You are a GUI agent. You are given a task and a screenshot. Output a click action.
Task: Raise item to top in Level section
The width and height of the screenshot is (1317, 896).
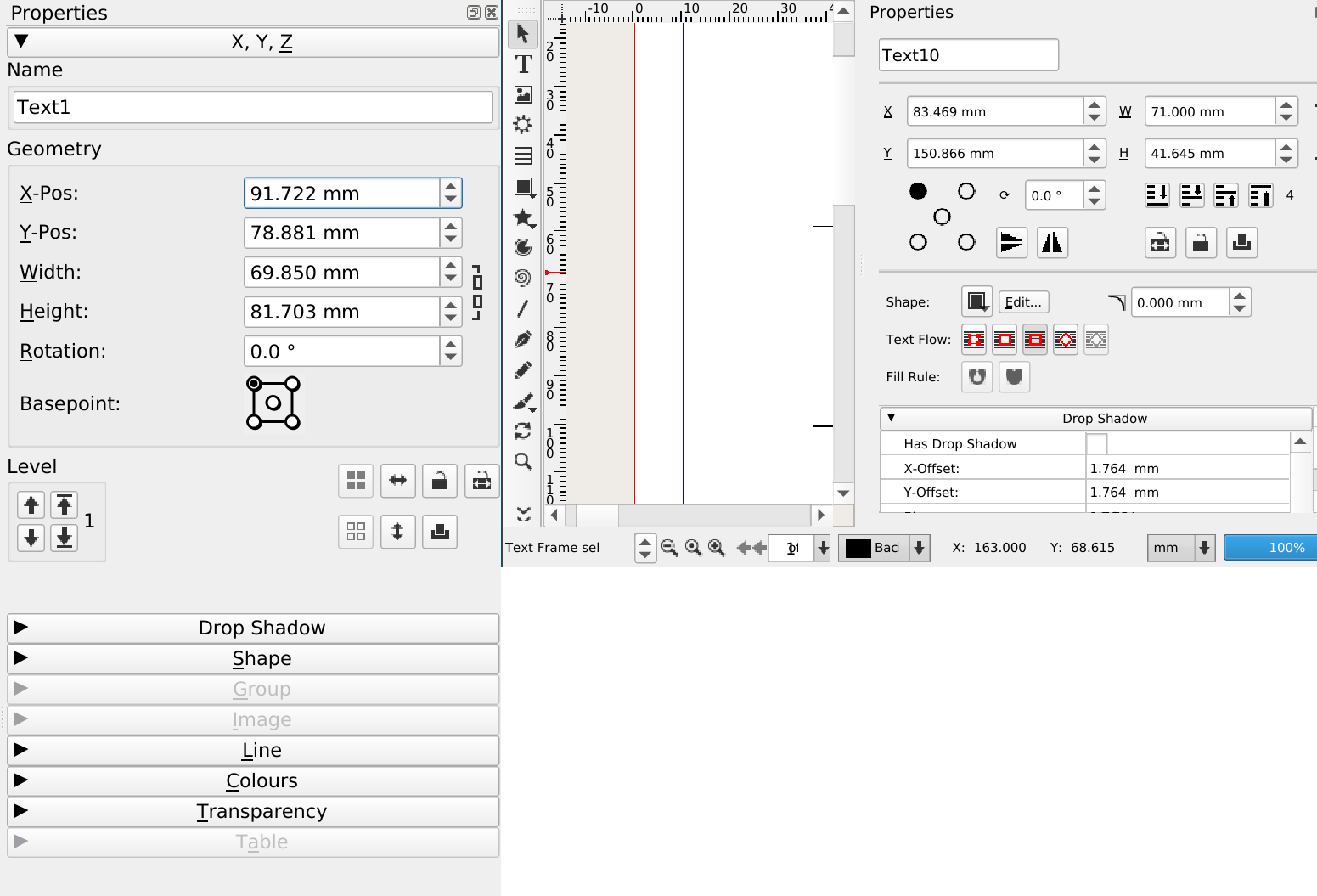pos(65,505)
